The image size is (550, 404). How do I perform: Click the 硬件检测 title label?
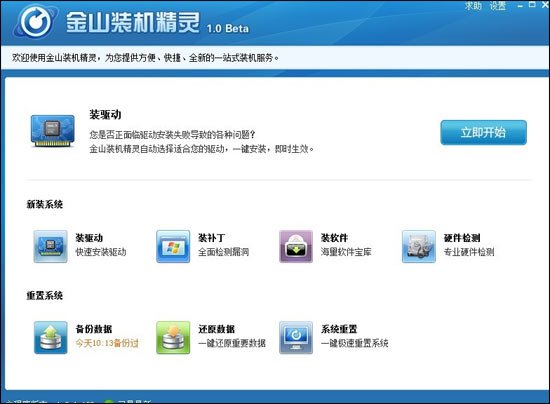[x=462, y=238]
